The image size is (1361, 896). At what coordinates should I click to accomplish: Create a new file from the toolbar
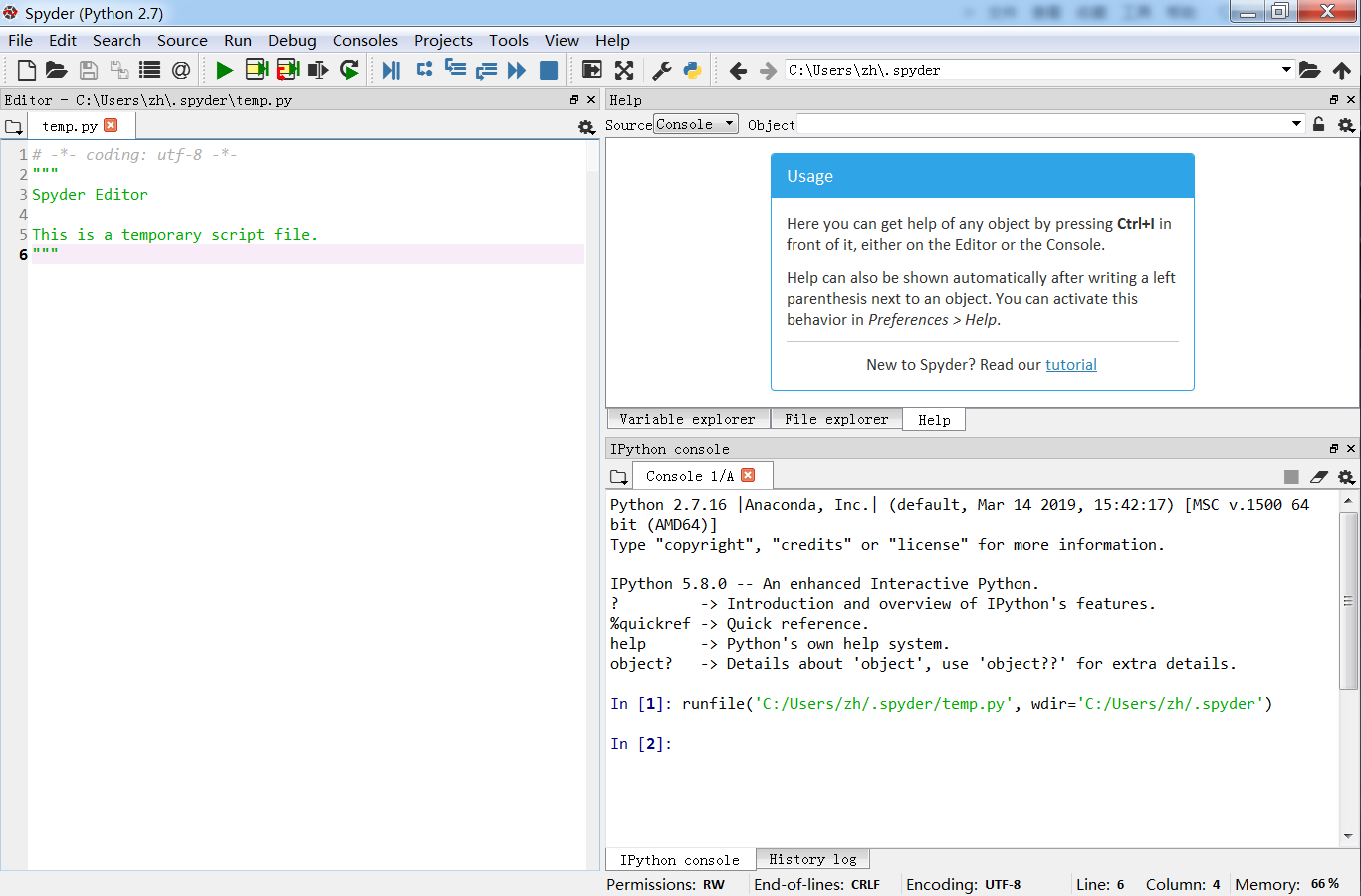[27, 70]
